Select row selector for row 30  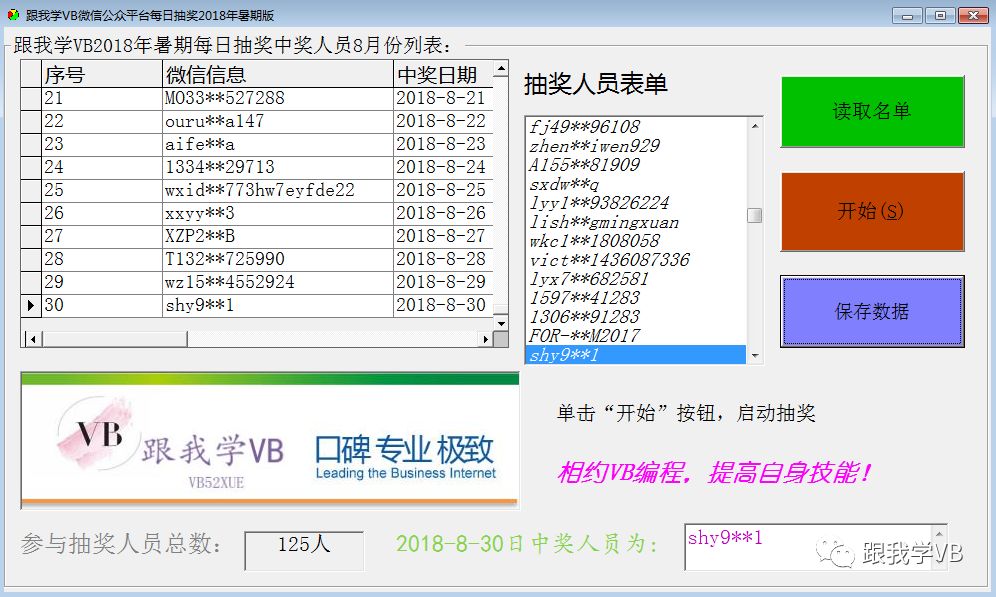(30, 305)
